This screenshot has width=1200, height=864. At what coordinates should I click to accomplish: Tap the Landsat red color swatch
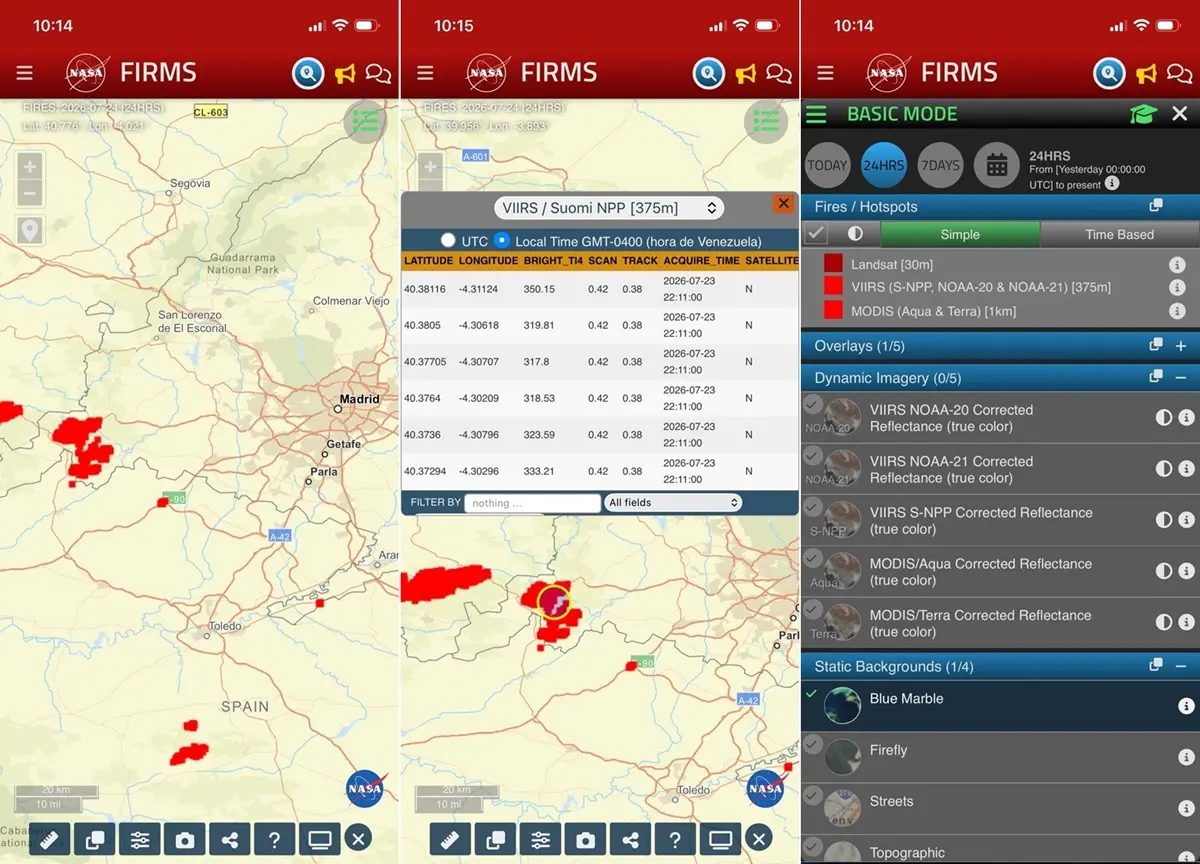pyautogui.click(x=833, y=264)
